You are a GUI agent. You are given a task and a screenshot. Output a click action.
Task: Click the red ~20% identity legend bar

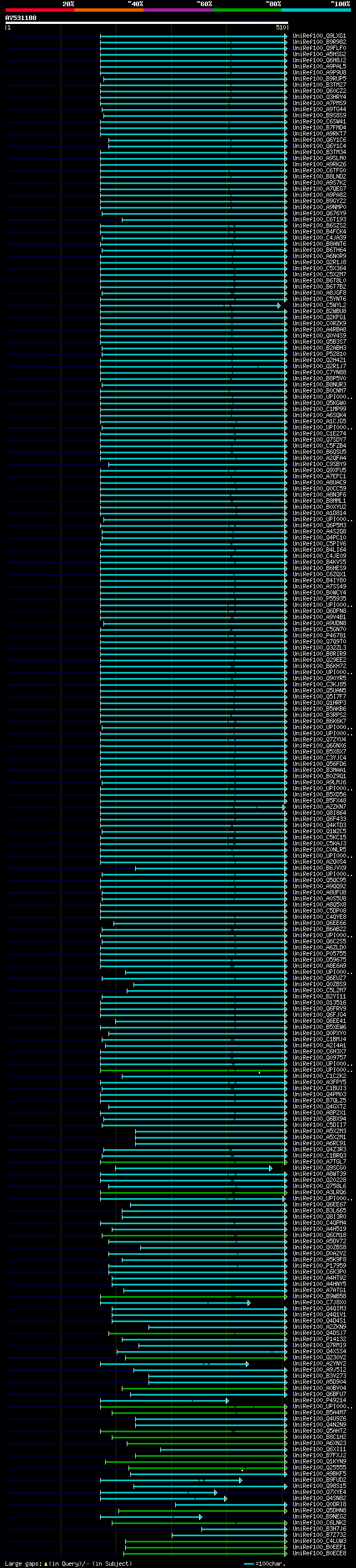39,10
